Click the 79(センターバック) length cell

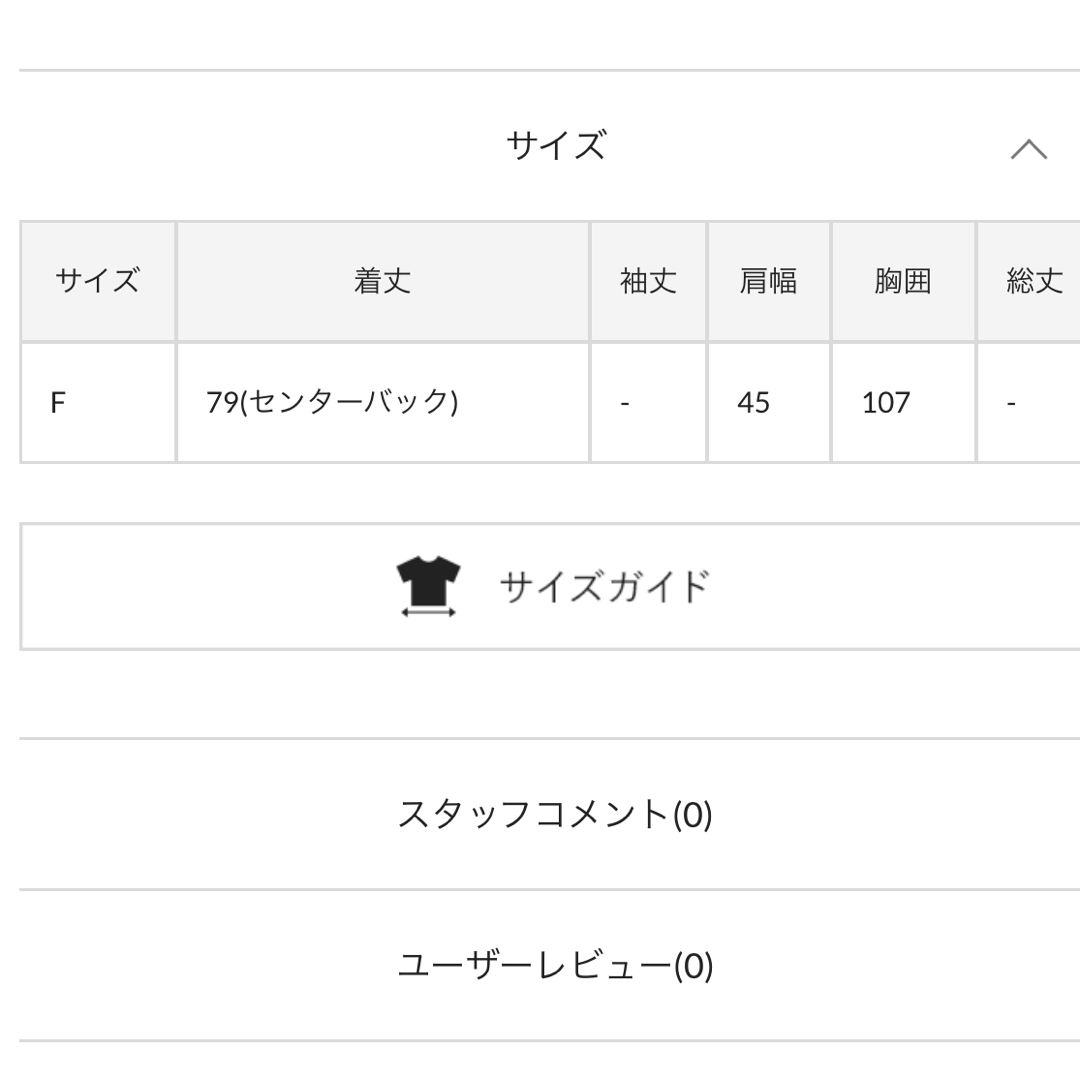coord(383,402)
